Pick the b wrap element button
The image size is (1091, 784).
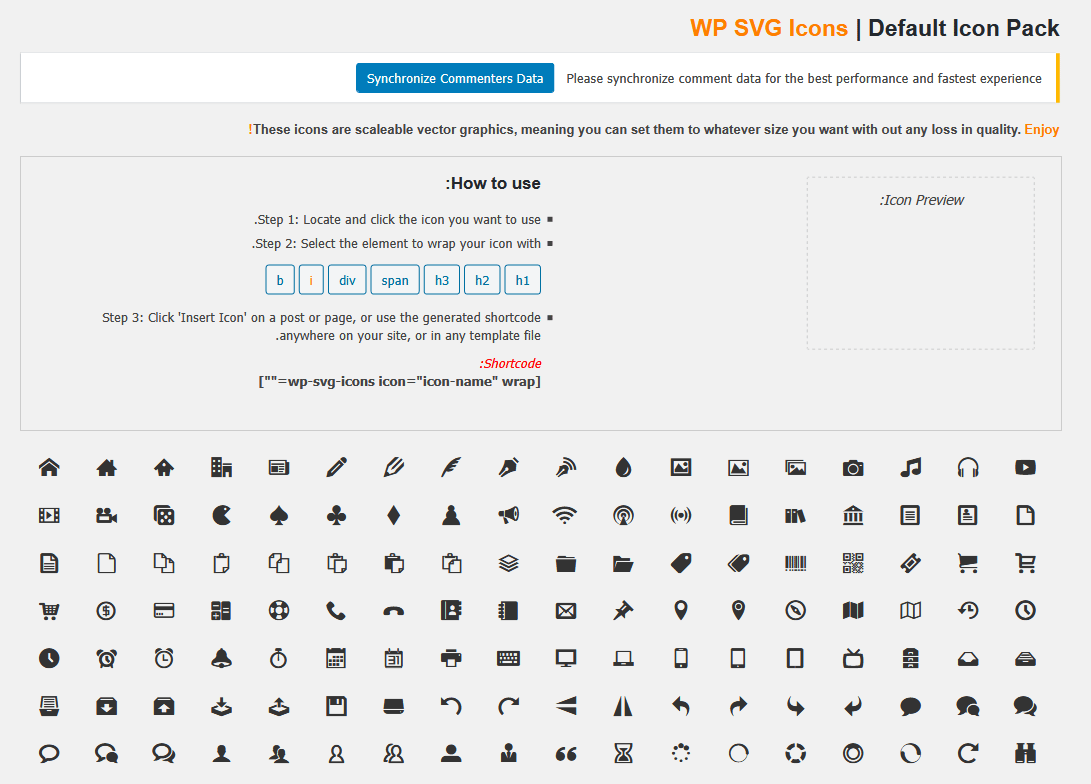(280, 280)
